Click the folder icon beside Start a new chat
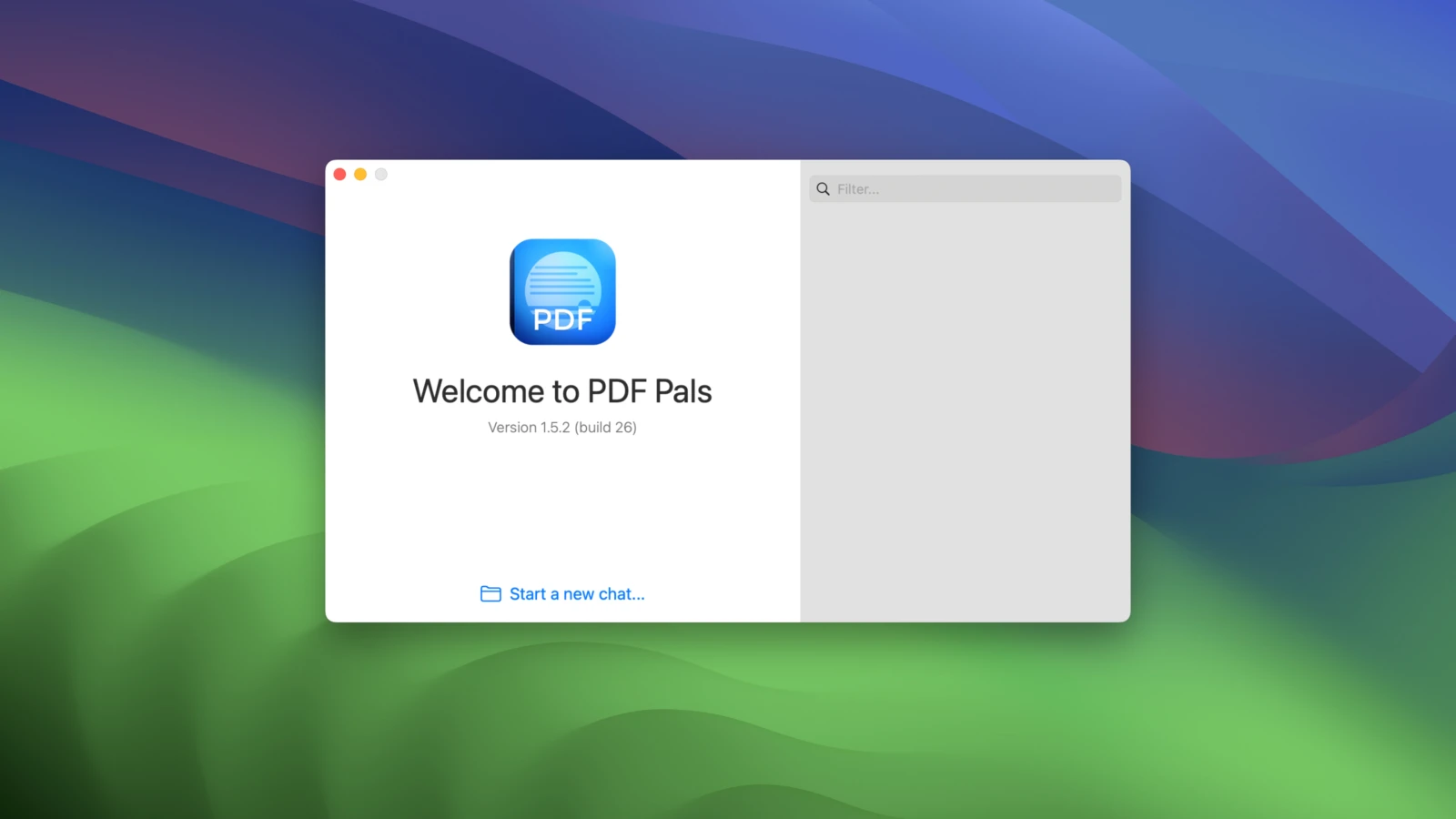Screen dimensions: 1456x819 tap(490, 594)
